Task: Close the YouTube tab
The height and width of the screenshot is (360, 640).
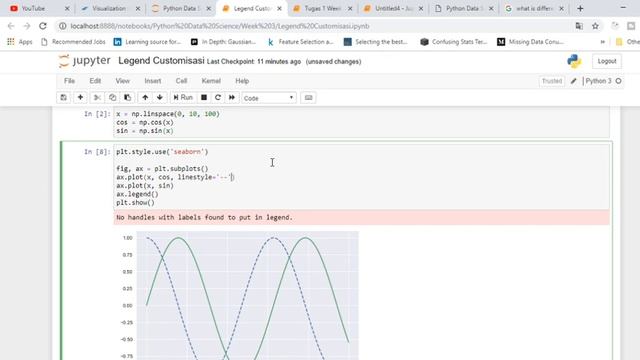Action: (67, 9)
